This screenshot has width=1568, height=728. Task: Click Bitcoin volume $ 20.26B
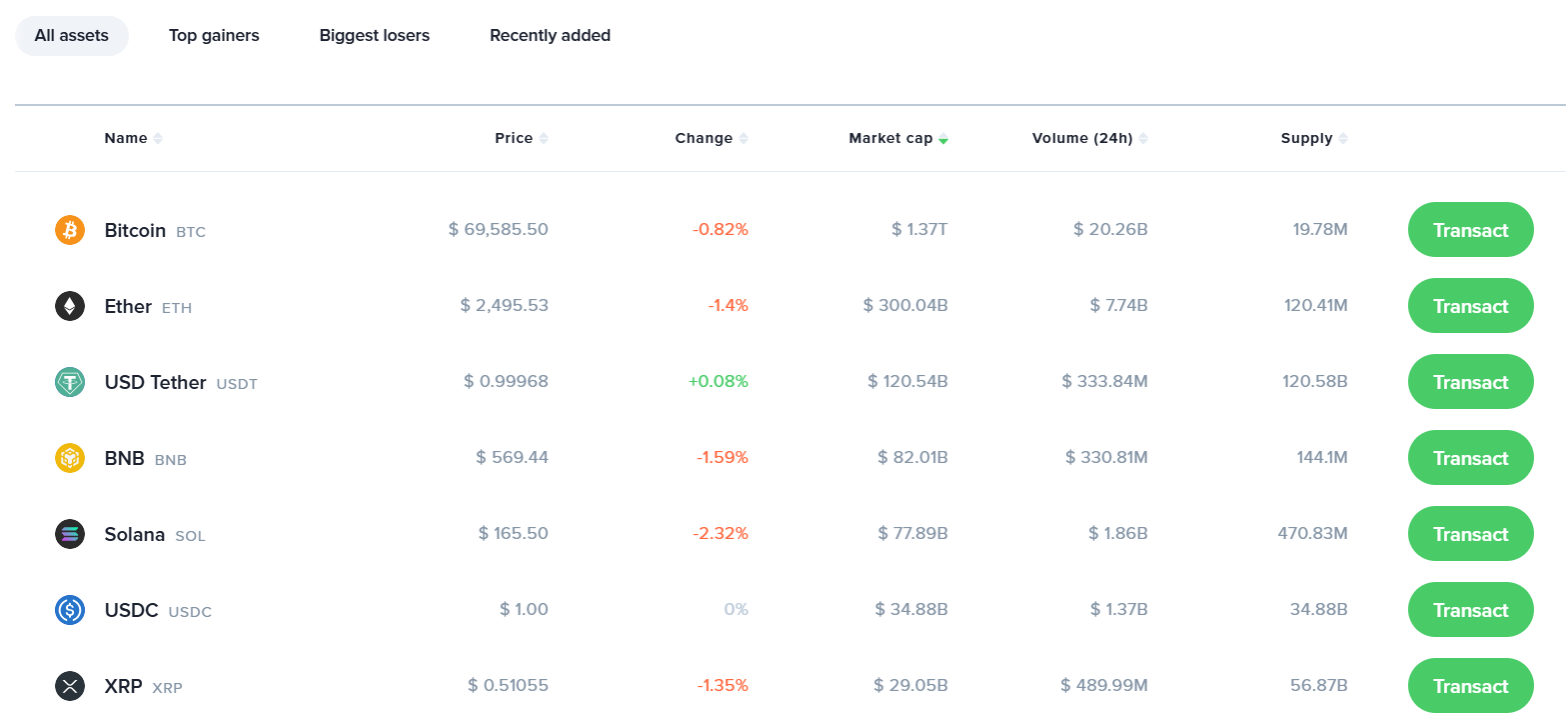click(1110, 229)
